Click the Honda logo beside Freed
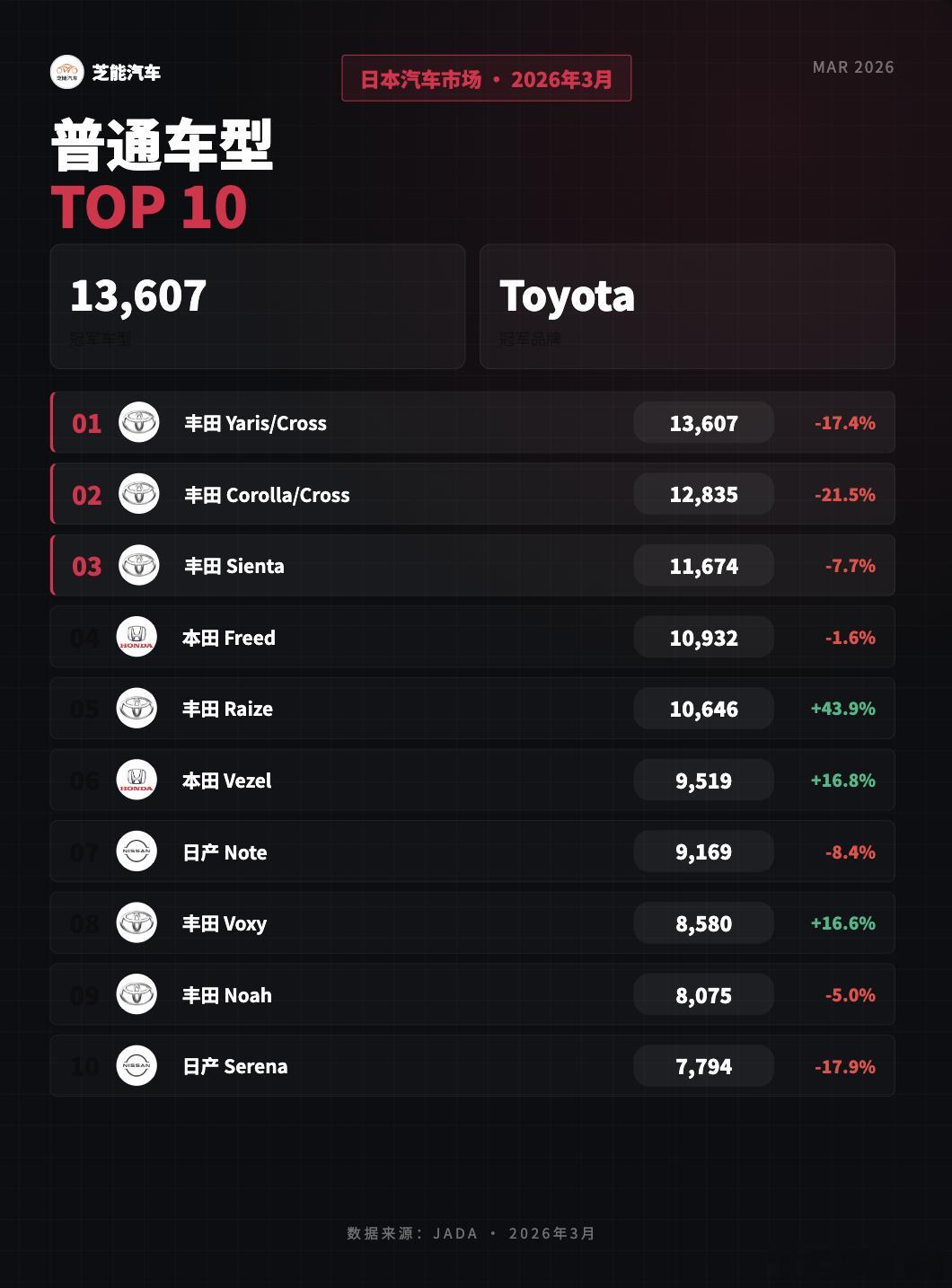The width and height of the screenshot is (952, 1288). tap(137, 637)
